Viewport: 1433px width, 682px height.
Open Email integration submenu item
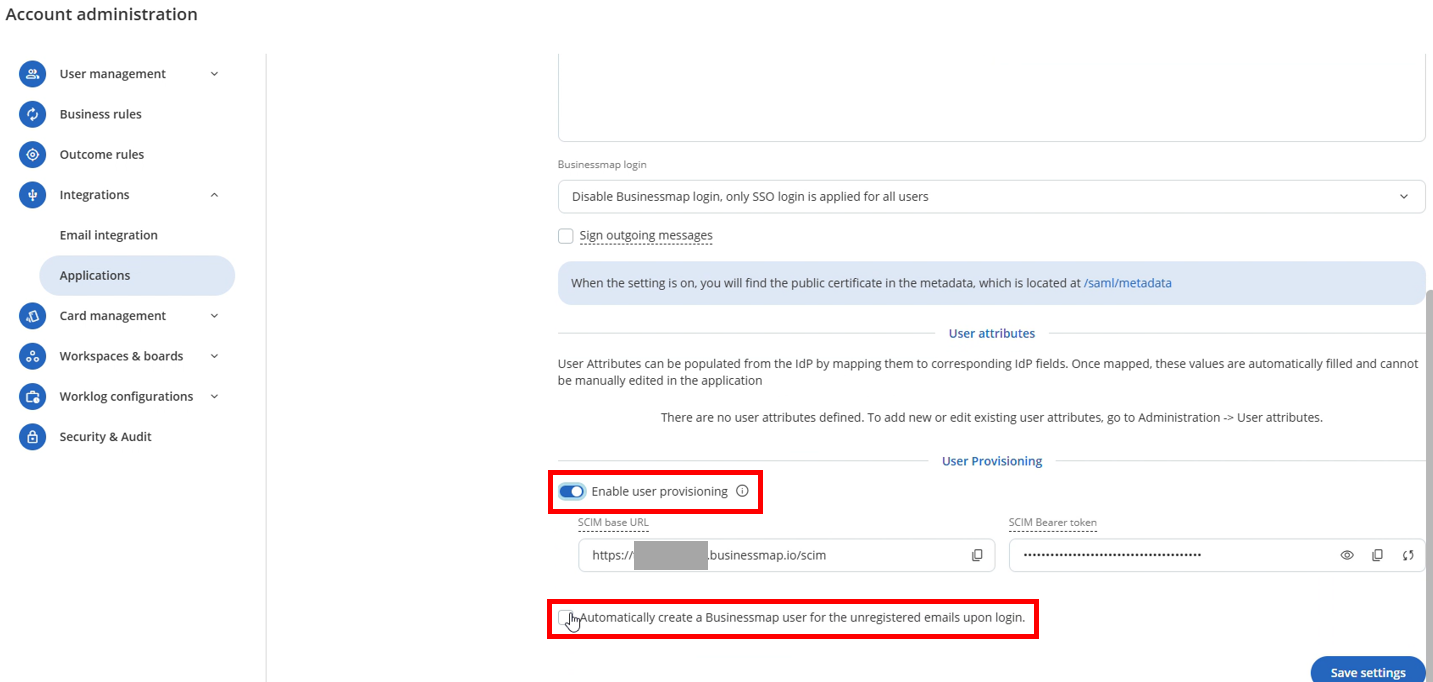109,235
